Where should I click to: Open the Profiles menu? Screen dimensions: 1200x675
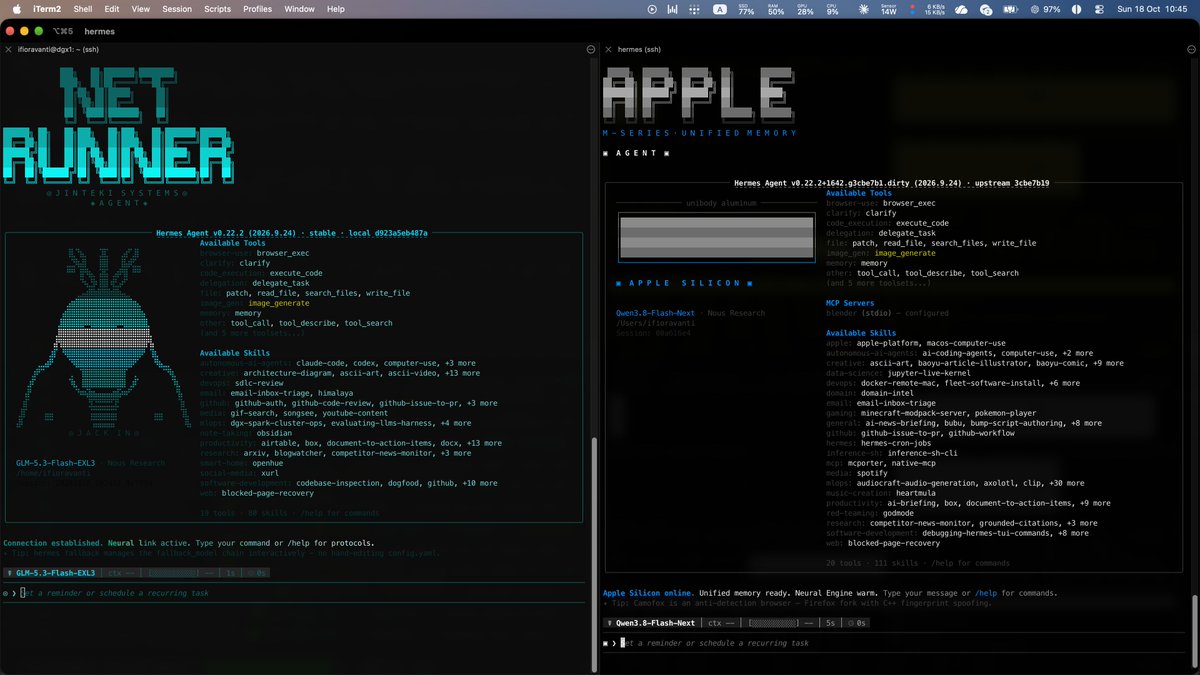(x=257, y=9)
